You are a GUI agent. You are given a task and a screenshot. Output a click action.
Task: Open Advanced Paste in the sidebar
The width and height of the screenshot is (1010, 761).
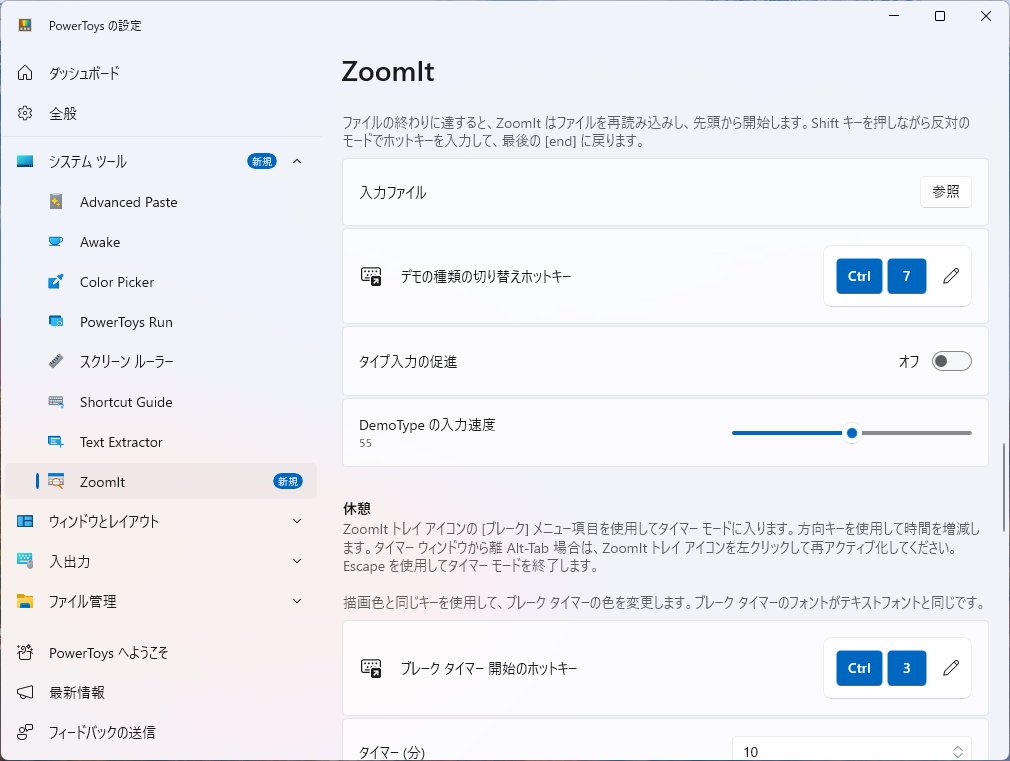[128, 201]
